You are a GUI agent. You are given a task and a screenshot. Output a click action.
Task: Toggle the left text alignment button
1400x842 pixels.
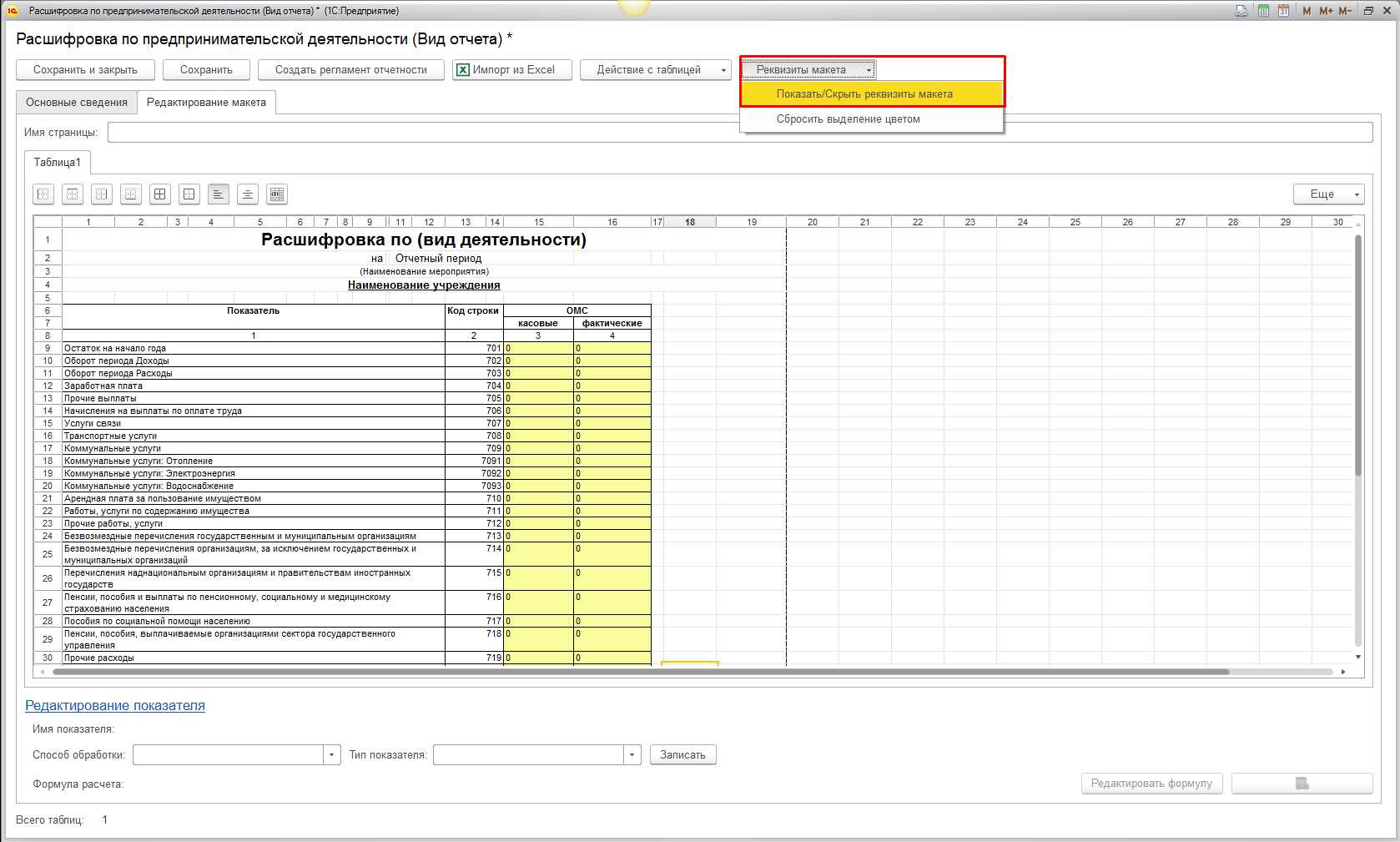click(x=219, y=194)
